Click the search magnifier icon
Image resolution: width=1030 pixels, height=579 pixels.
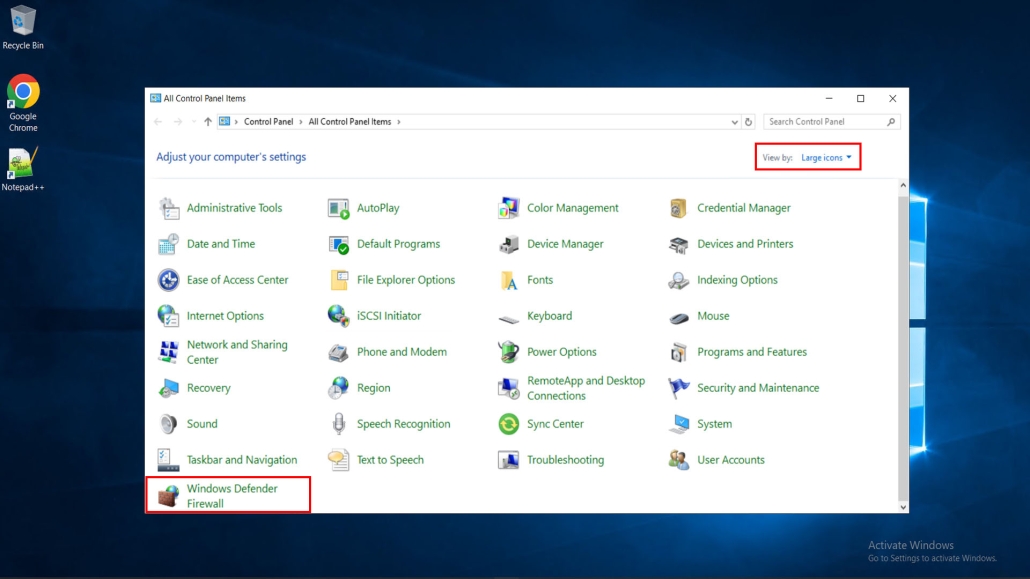click(x=891, y=122)
